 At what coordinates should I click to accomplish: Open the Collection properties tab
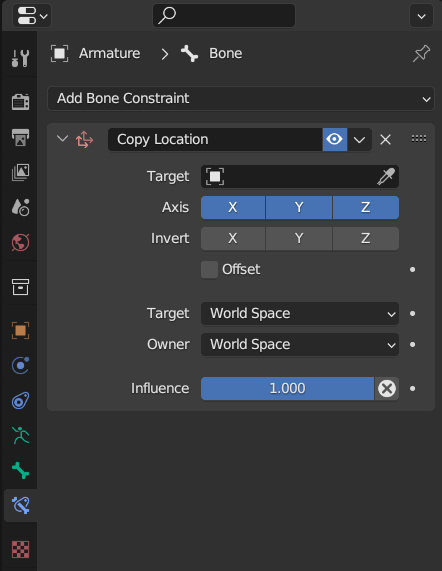(20, 287)
